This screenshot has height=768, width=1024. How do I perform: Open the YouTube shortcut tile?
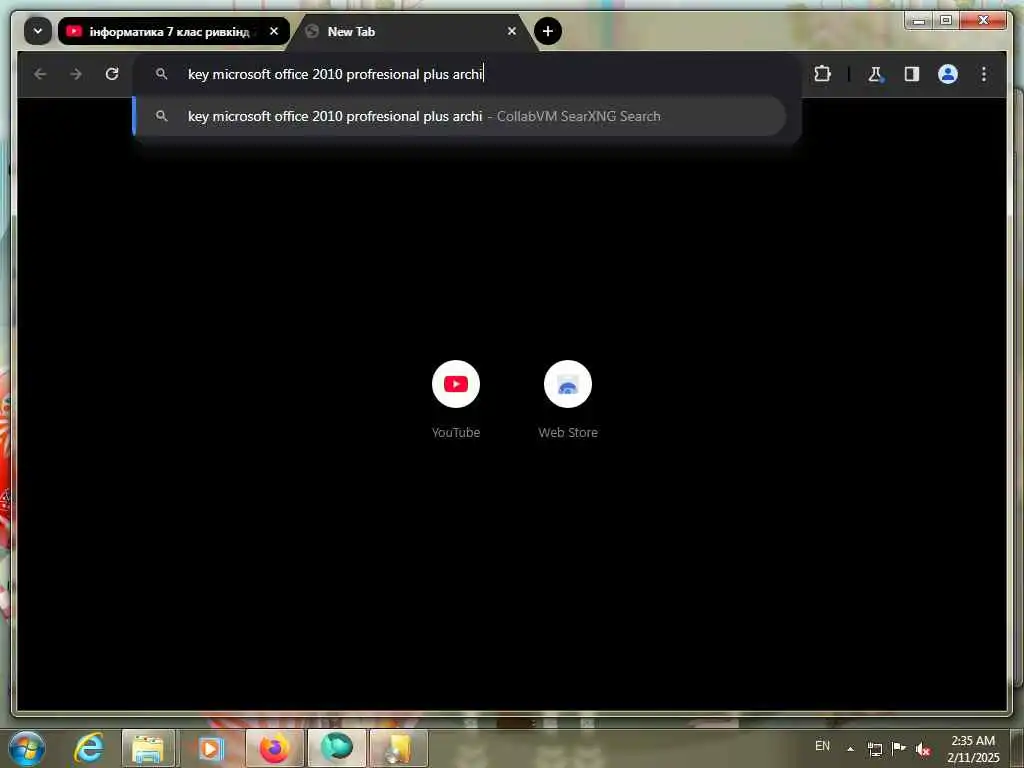tap(456, 399)
